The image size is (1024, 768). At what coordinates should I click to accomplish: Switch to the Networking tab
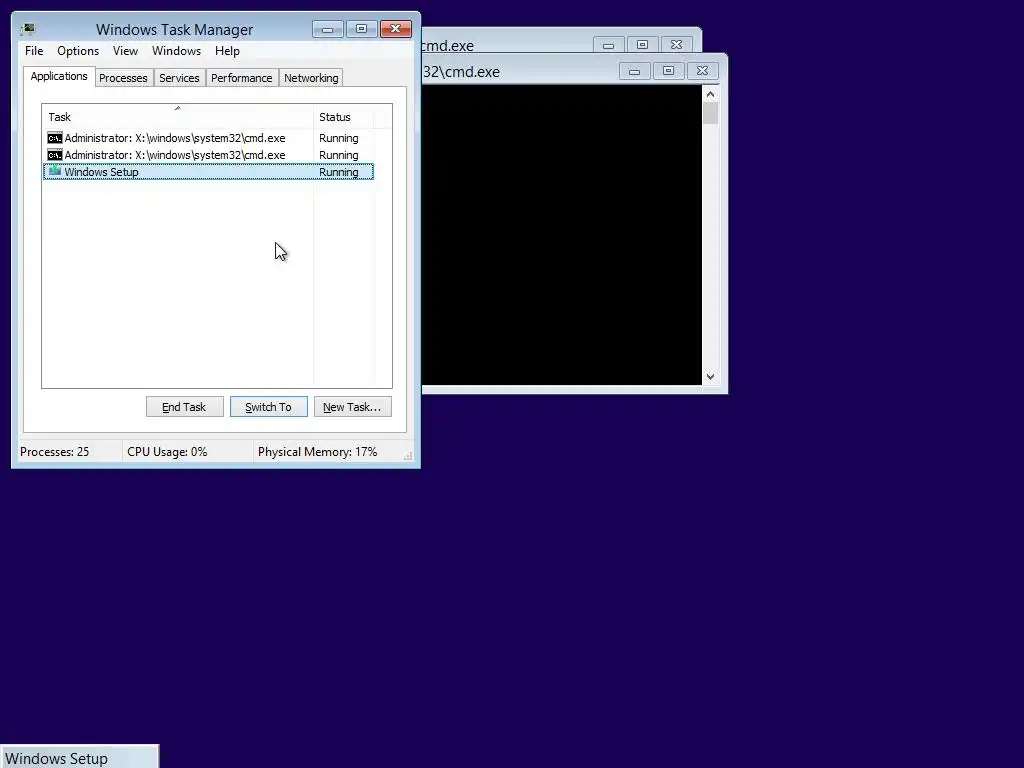point(311,78)
